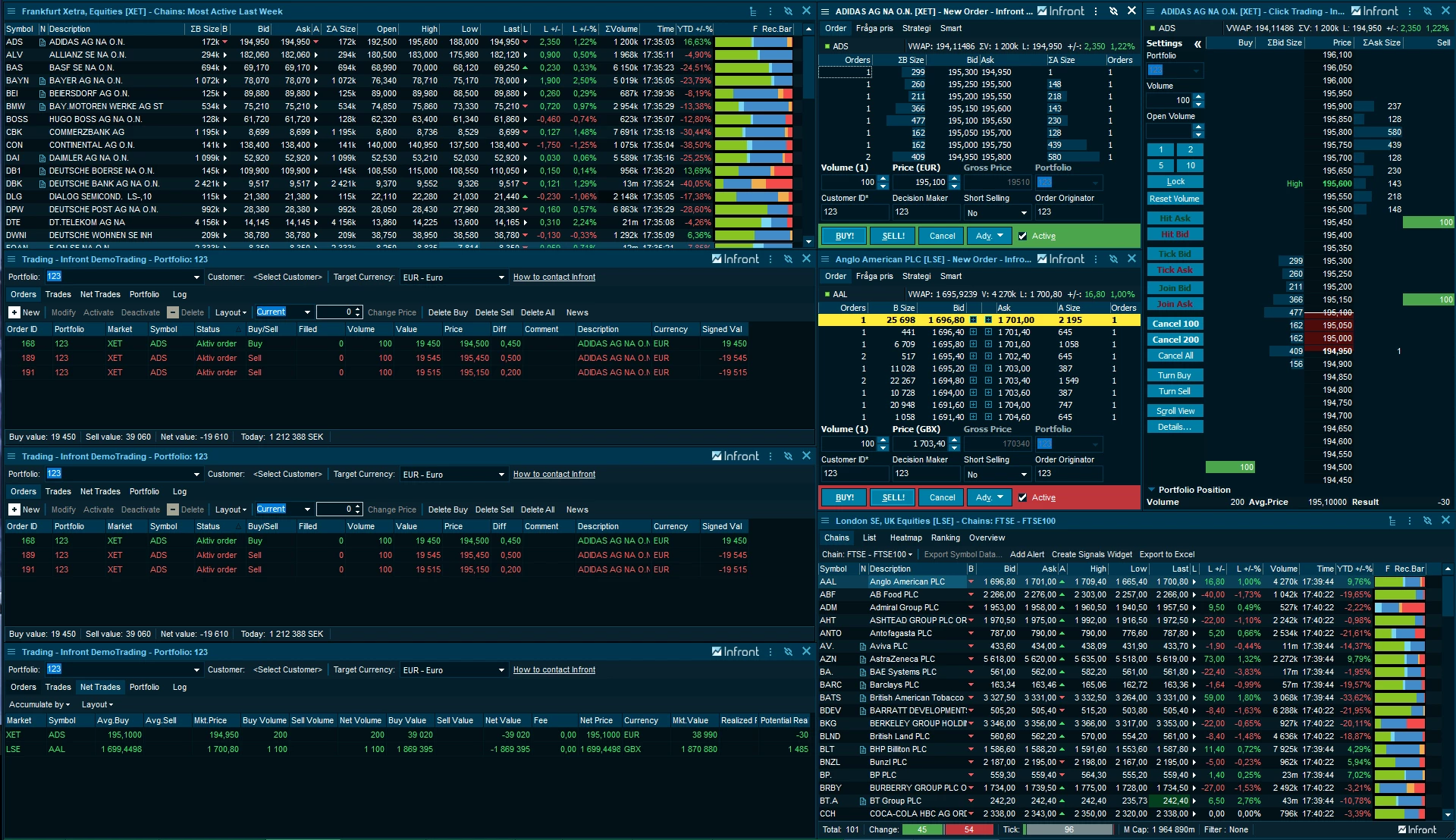The image size is (1456, 840).
Task: Click Delete minus icon in second Trading window
Action: [x=173, y=509]
